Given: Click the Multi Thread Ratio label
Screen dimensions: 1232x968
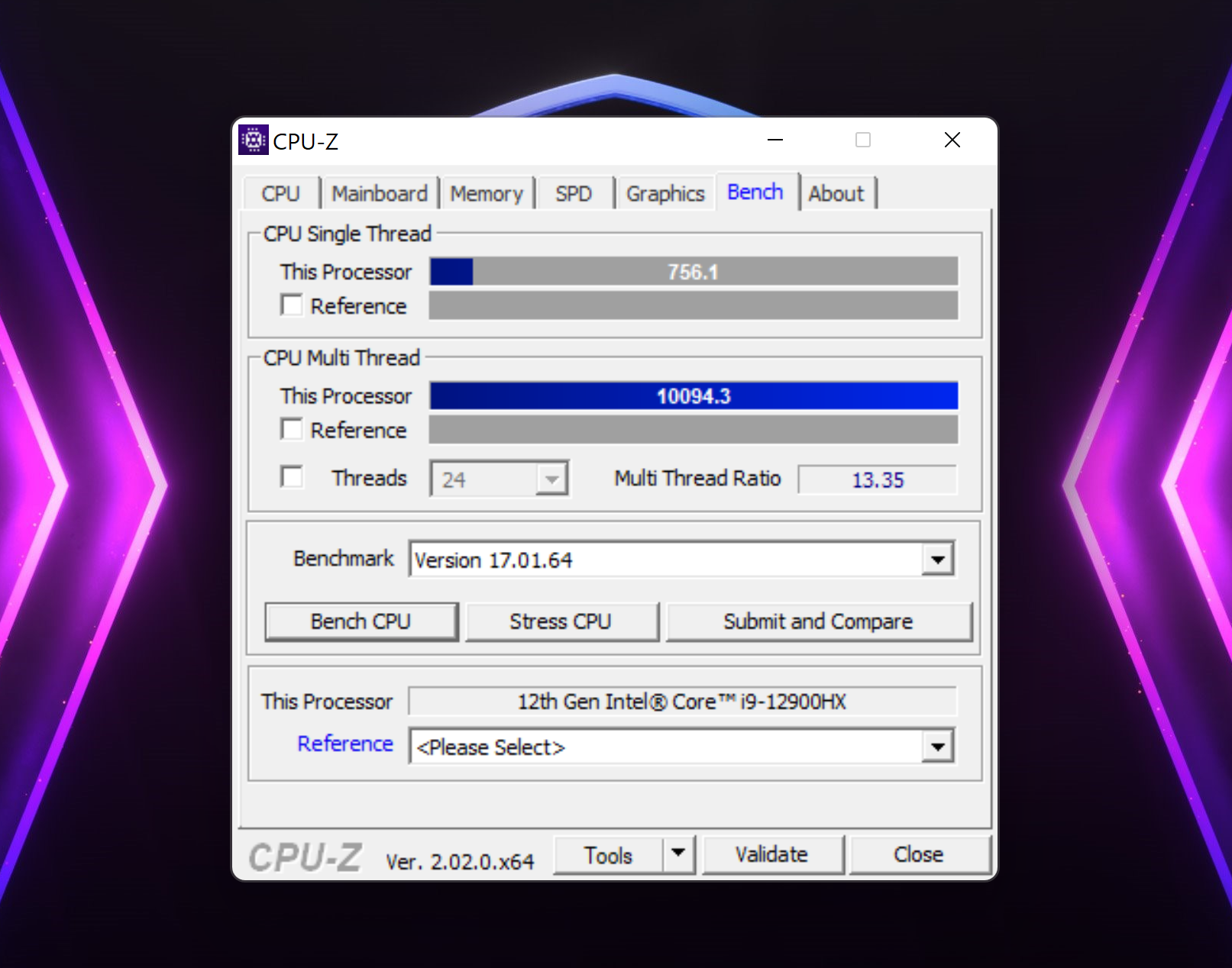Looking at the screenshot, I should click(x=698, y=478).
